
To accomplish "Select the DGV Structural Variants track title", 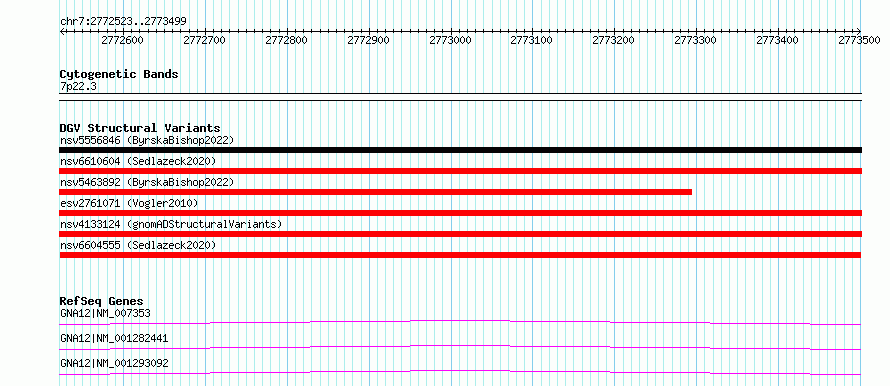I will pos(140,128).
